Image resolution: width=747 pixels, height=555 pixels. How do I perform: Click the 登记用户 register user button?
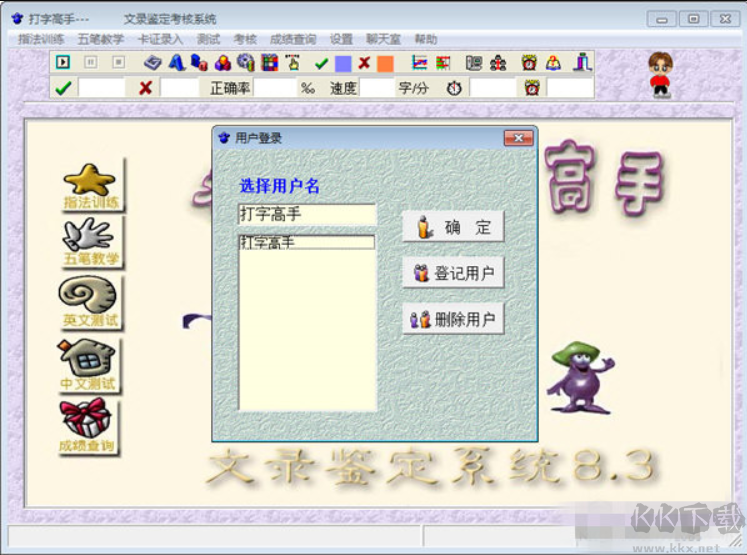tap(453, 272)
